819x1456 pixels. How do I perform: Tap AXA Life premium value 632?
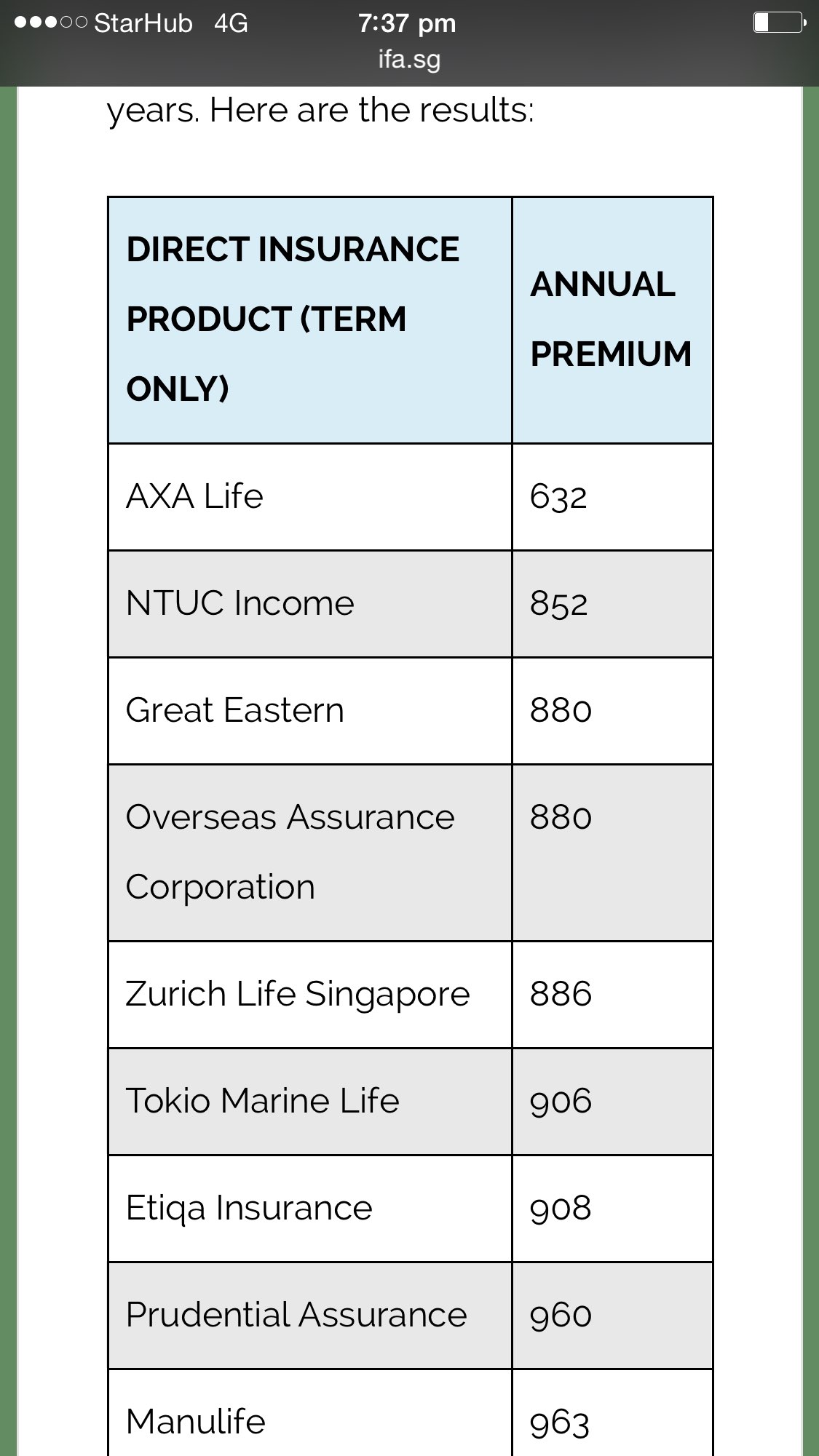[x=558, y=497]
